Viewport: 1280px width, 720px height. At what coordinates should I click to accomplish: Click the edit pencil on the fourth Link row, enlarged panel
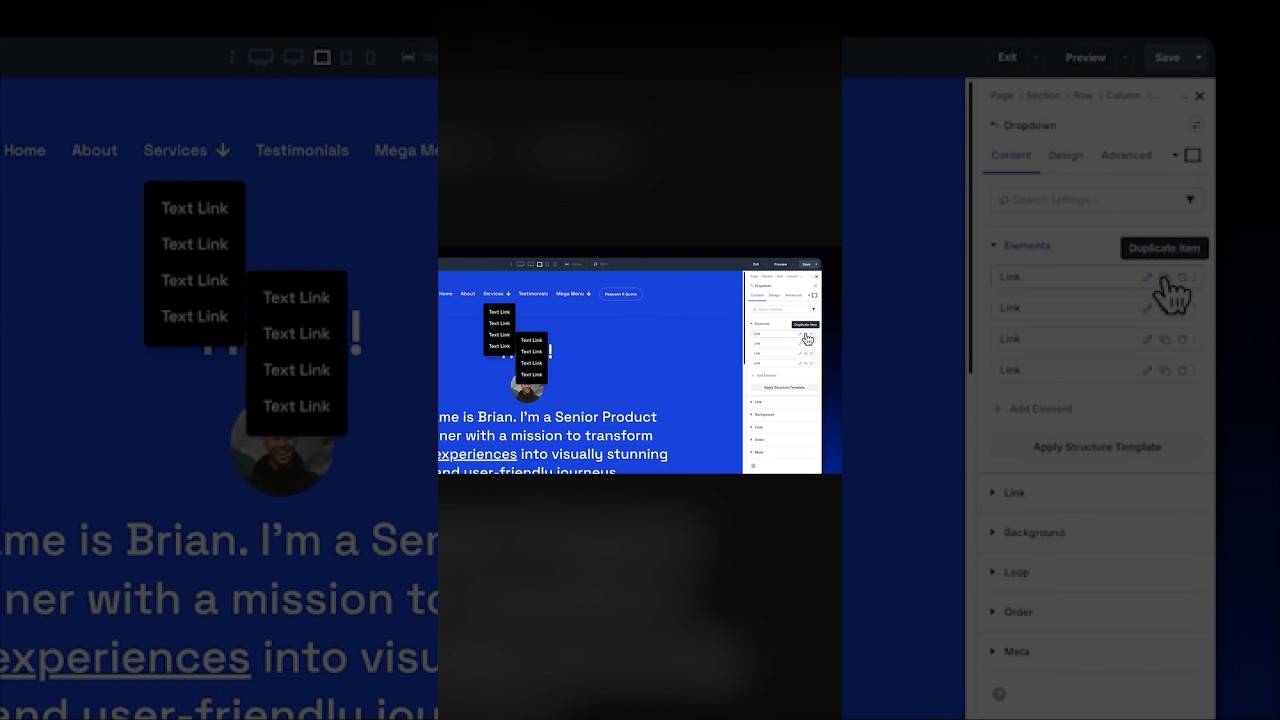click(1148, 370)
